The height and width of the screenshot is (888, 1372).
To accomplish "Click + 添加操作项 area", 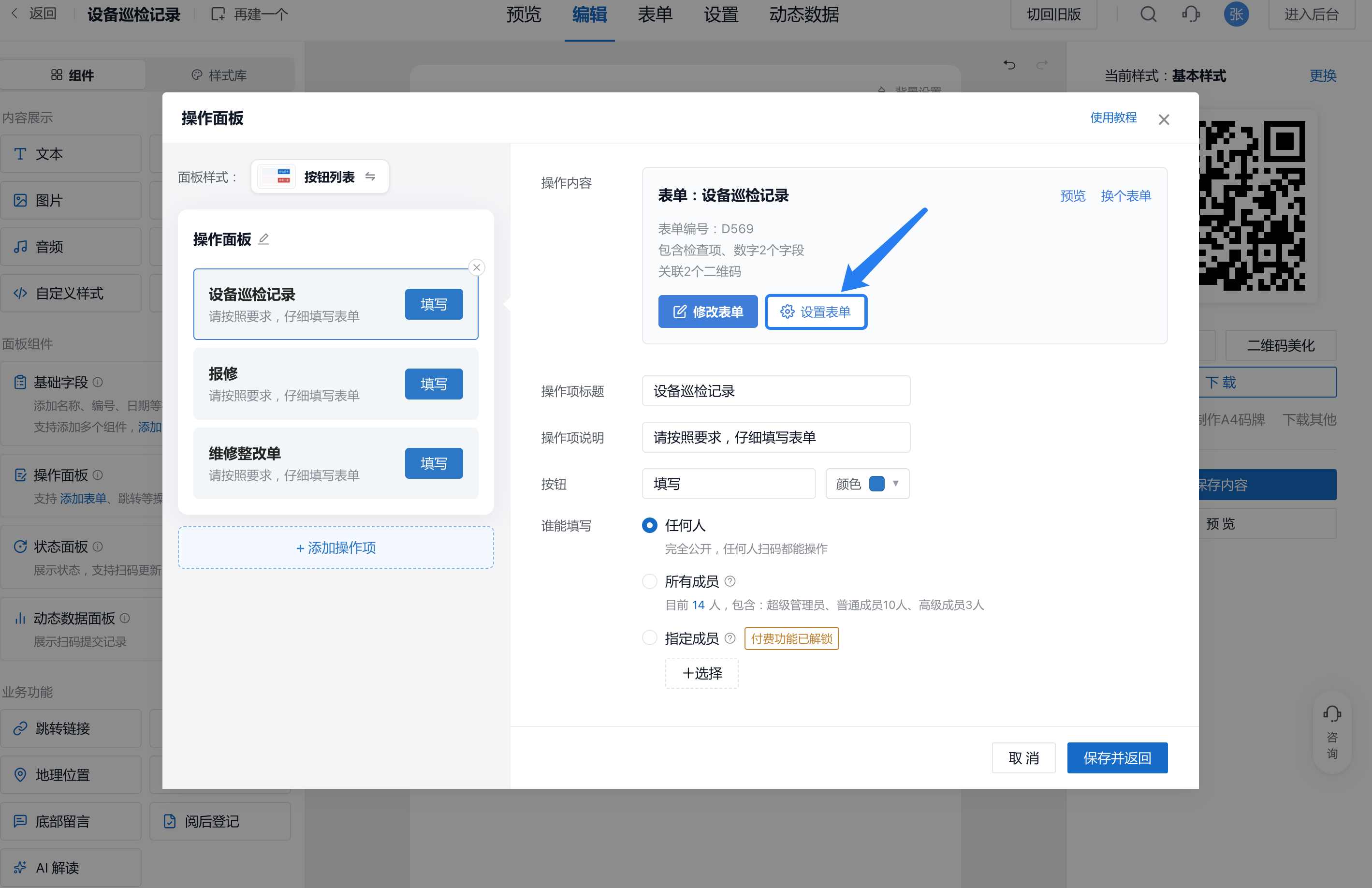I will (336, 547).
